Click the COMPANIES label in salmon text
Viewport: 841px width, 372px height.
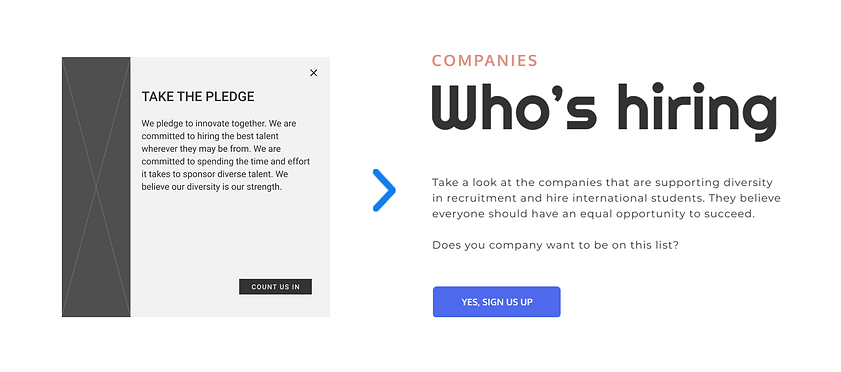pyautogui.click(x=484, y=61)
